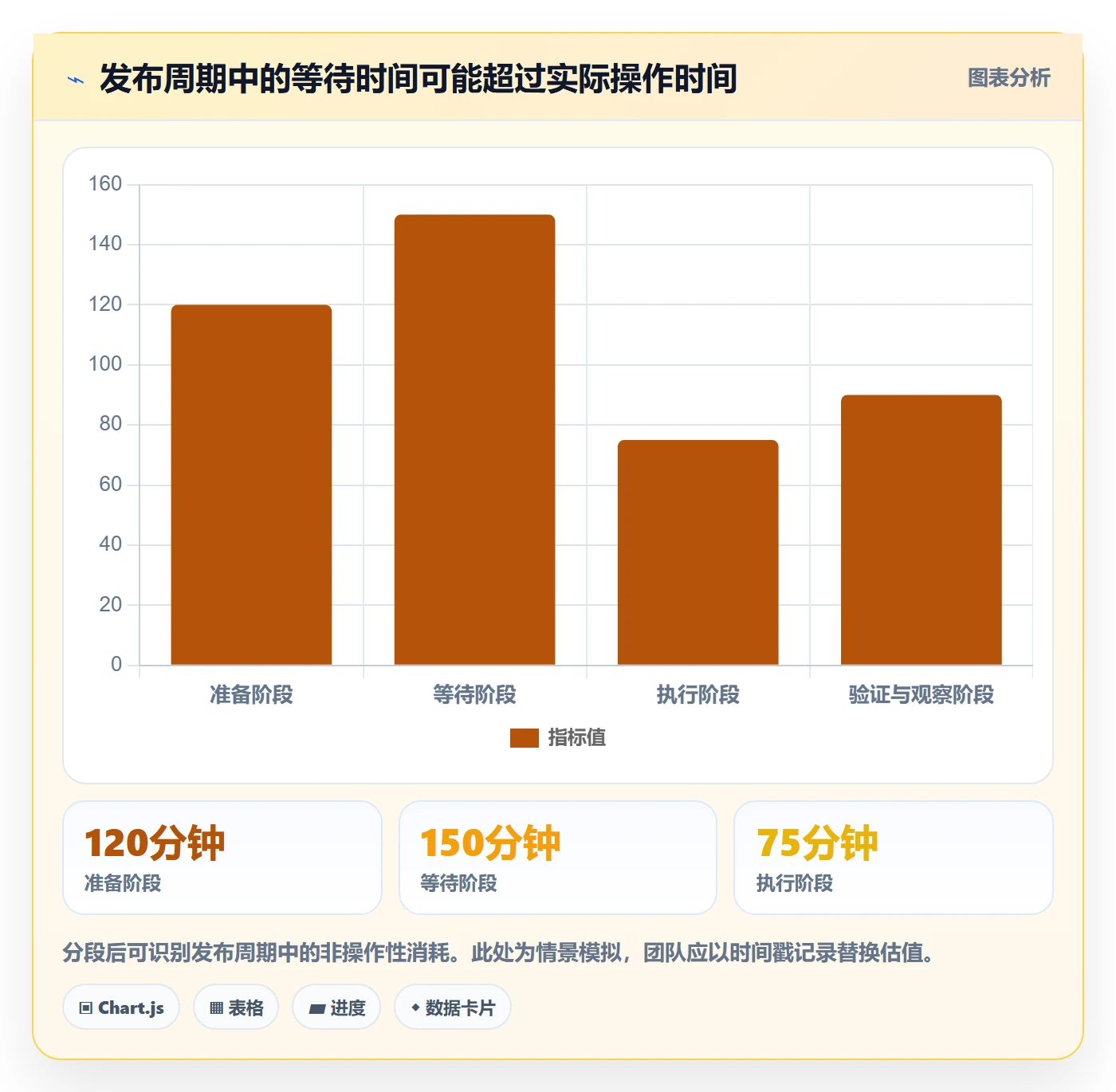
Task: Select the 等待阶段 bar in chart
Action: 474,440
